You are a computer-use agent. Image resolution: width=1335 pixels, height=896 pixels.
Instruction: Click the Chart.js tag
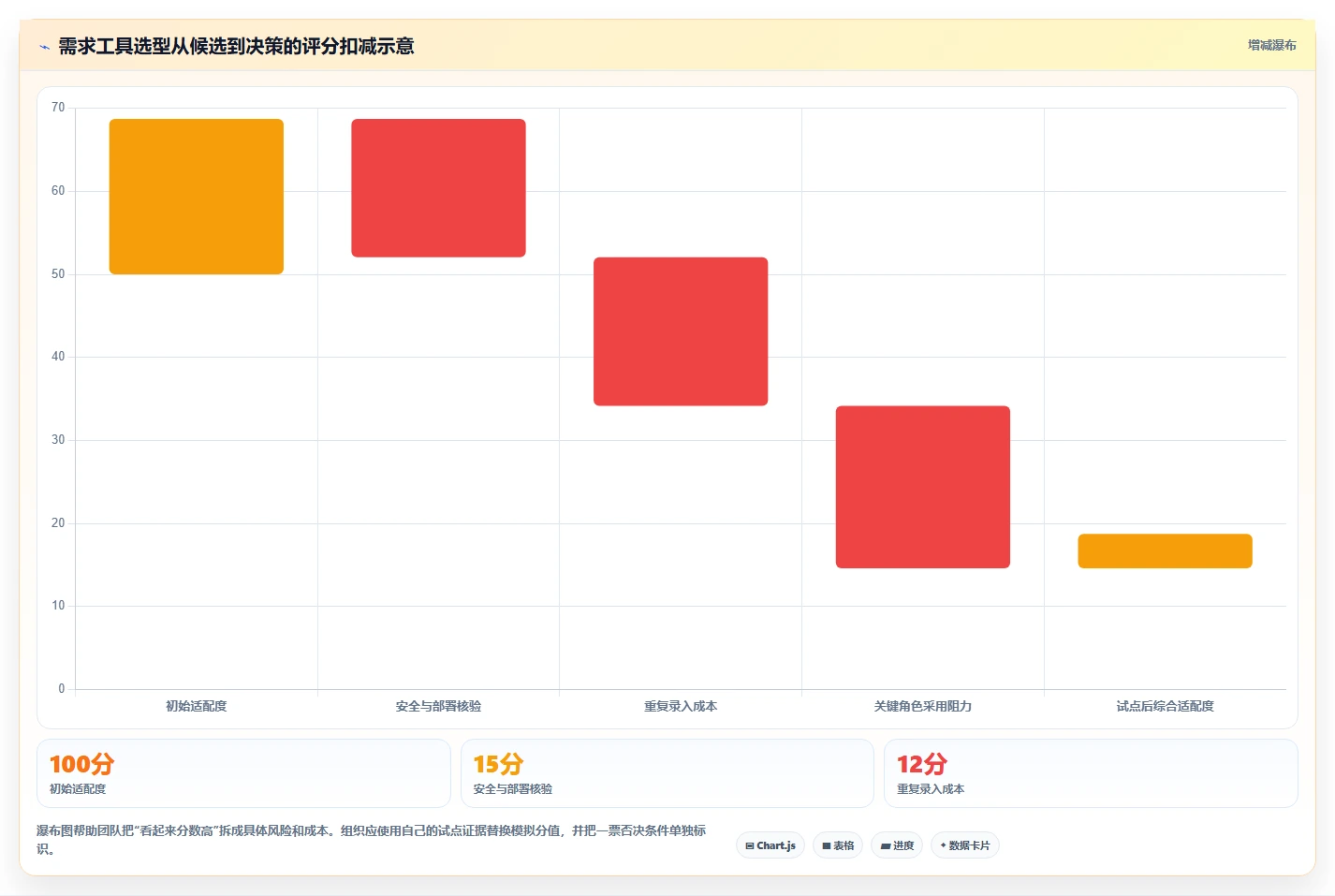[x=770, y=845]
